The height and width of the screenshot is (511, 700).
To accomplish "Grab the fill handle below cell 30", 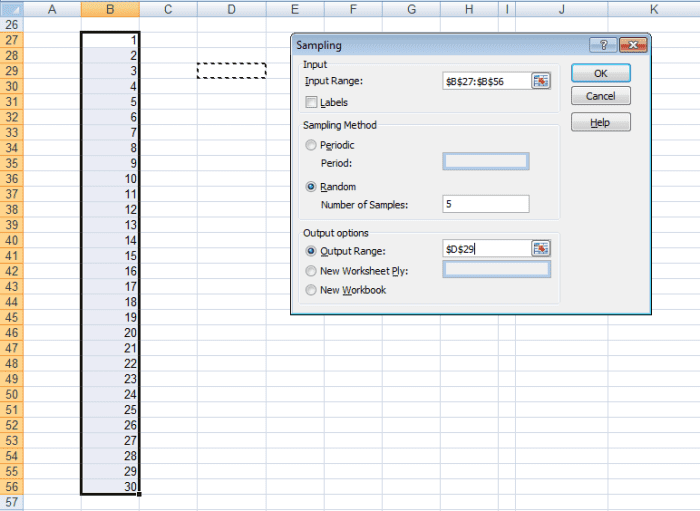I will (x=139, y=494).
